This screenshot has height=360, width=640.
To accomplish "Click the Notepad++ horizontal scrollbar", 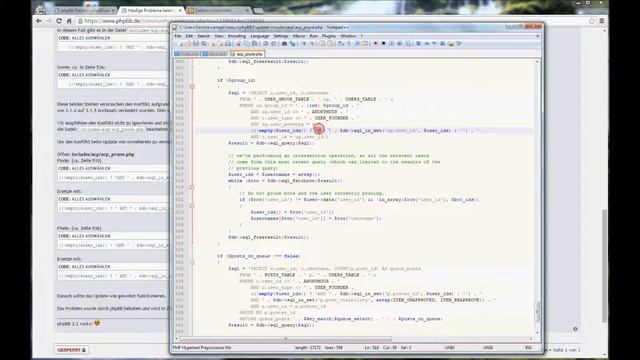I will [286, 338].
